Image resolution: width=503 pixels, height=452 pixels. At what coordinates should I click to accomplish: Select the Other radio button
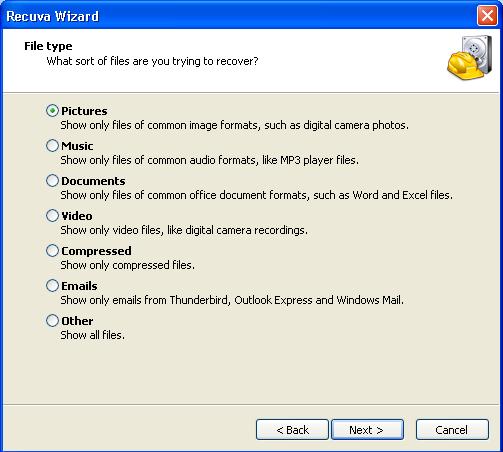(52, 321)
